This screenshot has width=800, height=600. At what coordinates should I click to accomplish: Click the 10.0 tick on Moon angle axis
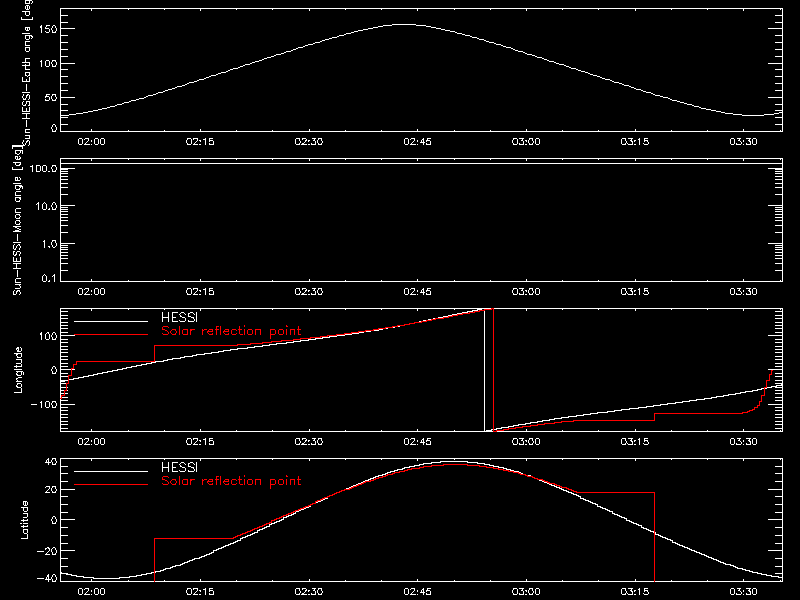[46, 206]
